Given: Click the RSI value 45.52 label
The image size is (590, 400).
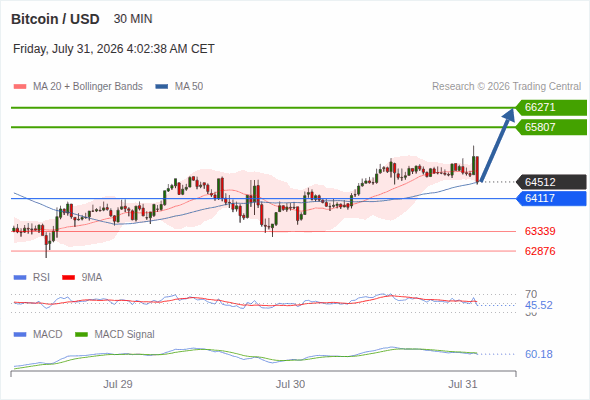Looking at the screenshot, I should tap(538, 305).
